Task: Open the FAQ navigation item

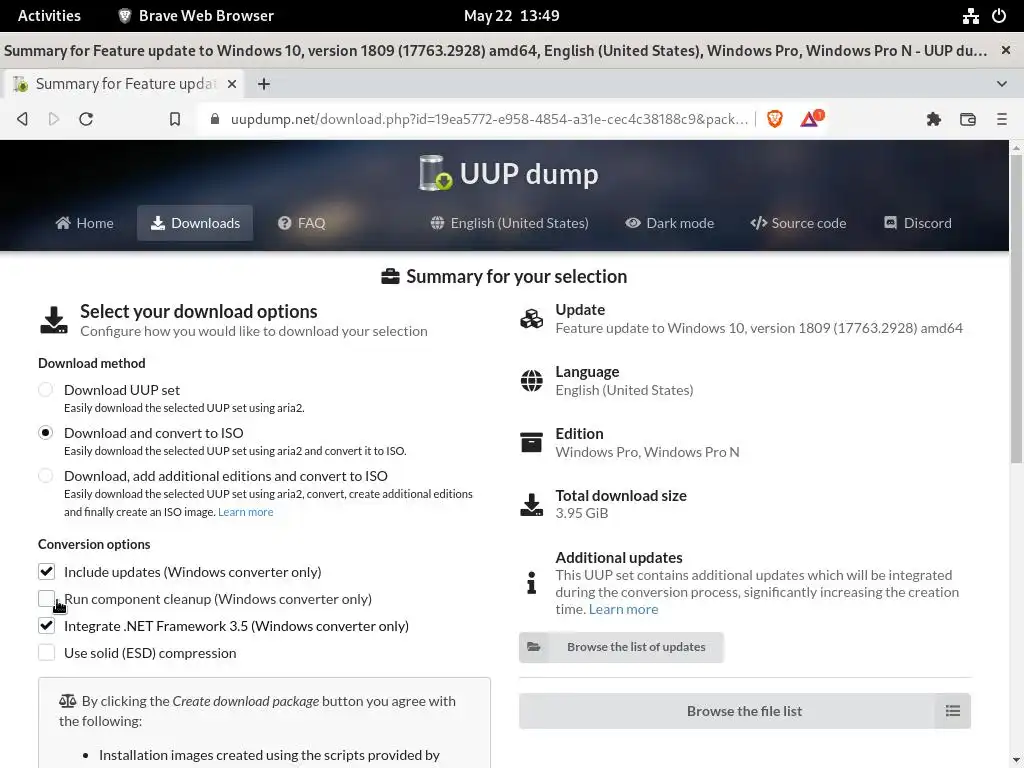Action: point(301,223)
